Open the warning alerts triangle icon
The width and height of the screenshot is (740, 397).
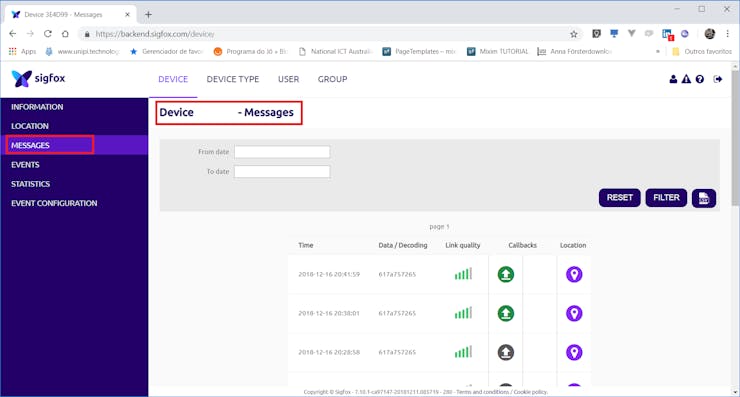686,79
